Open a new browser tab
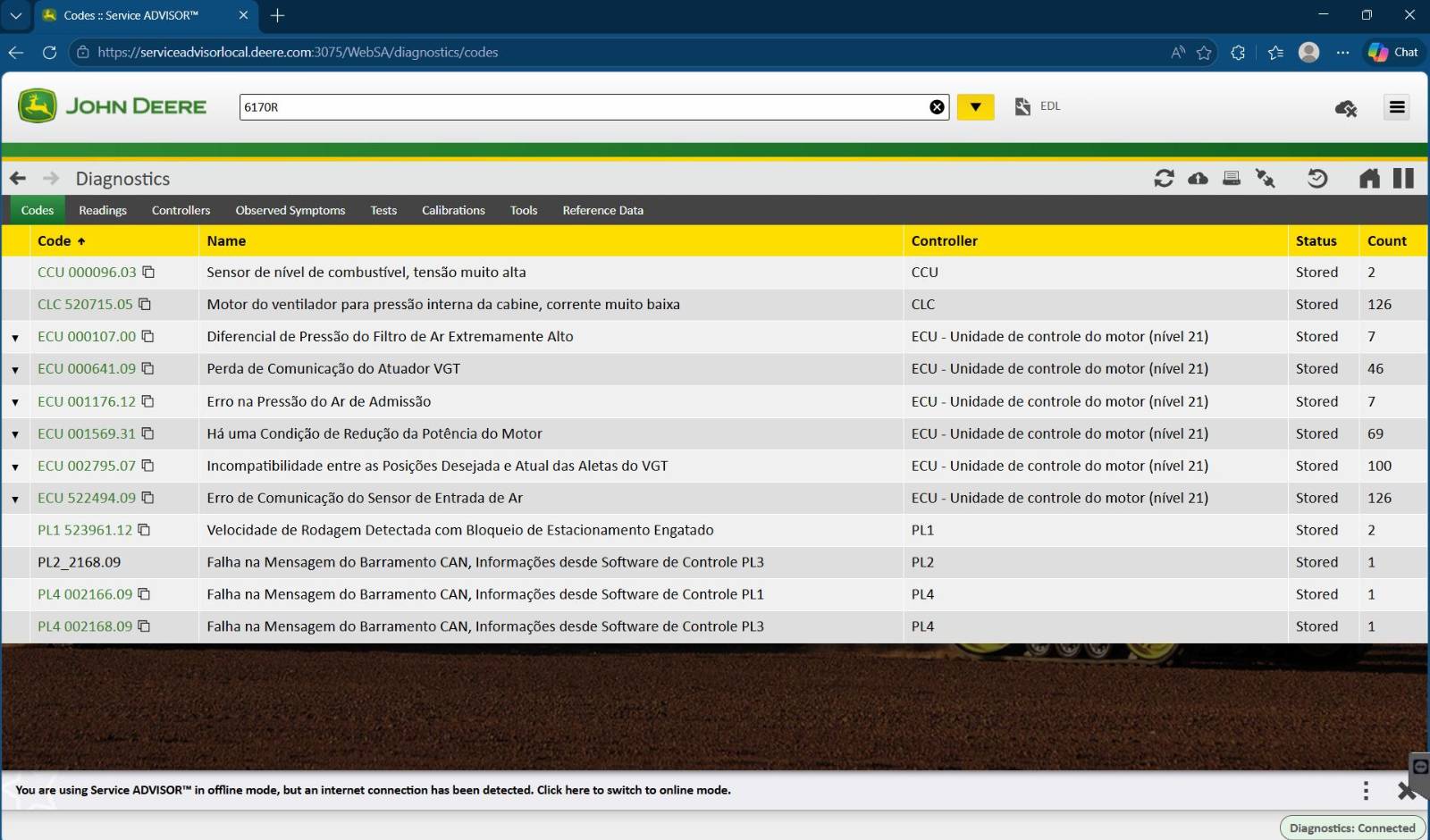Screen dimensions: 1430x840 click(x=277, y=15)
